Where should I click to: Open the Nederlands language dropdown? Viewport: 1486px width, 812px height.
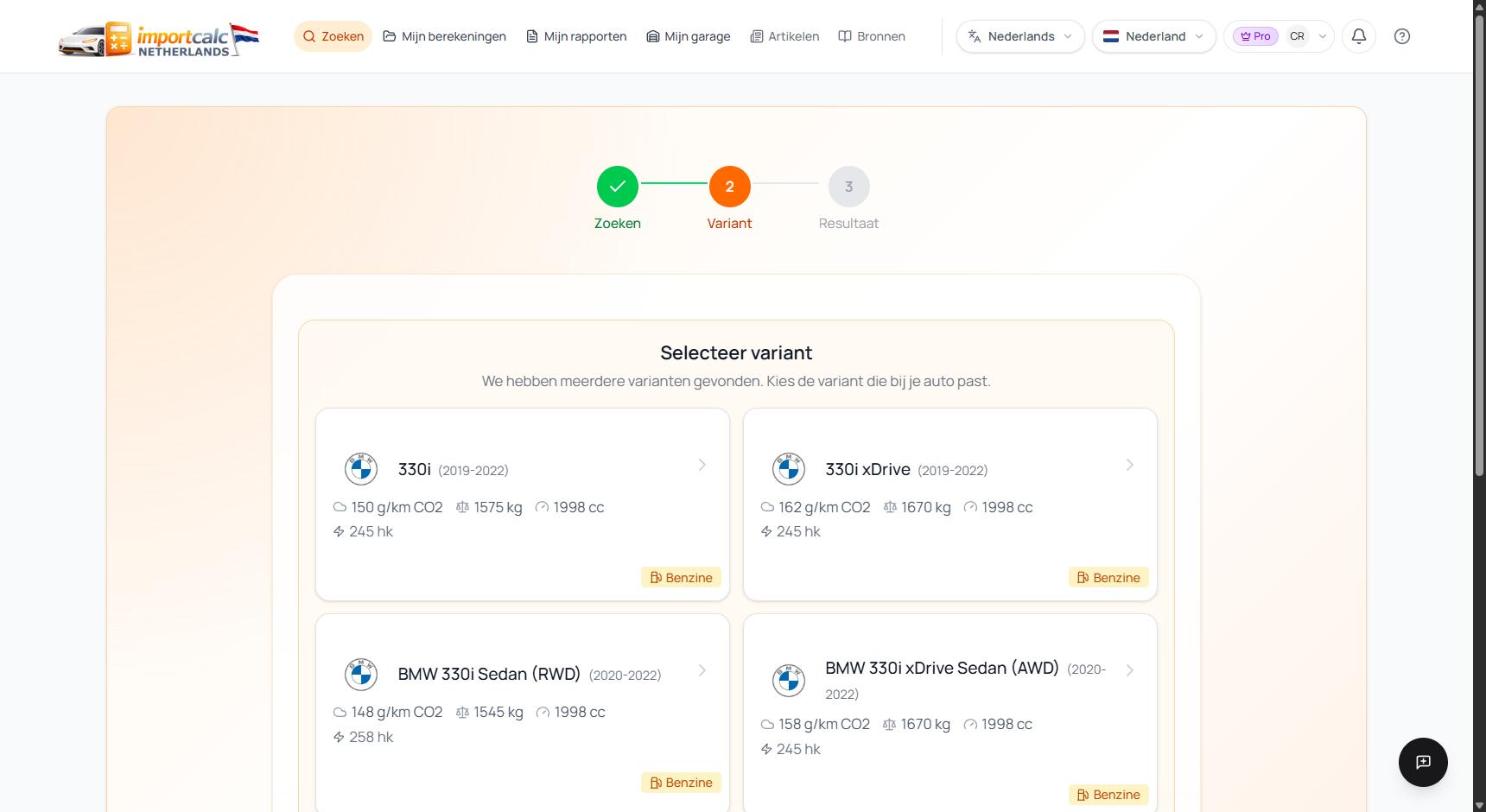[1020, 36]
